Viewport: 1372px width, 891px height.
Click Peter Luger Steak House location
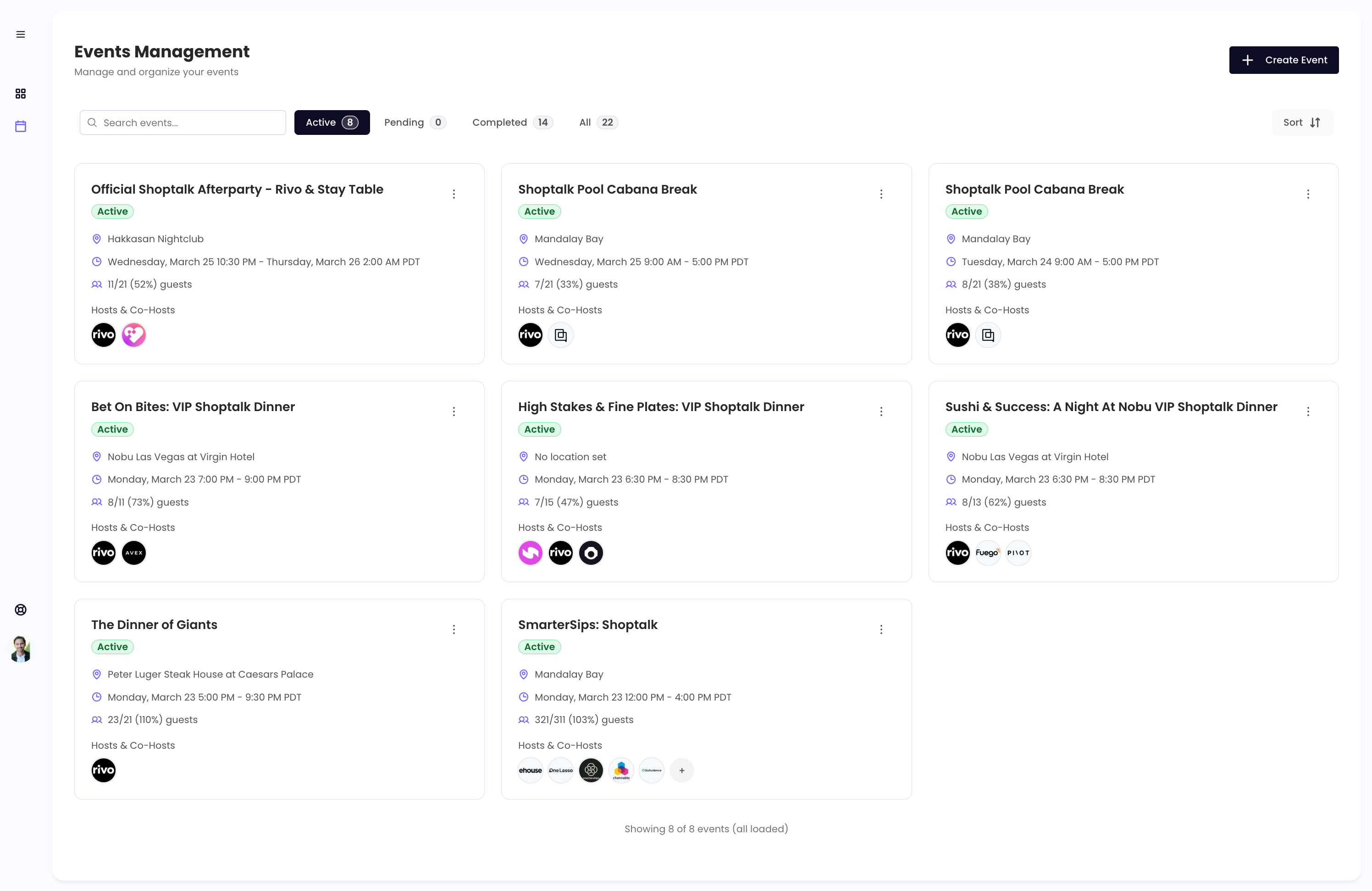pyautogui.click(x=210, y=674)
